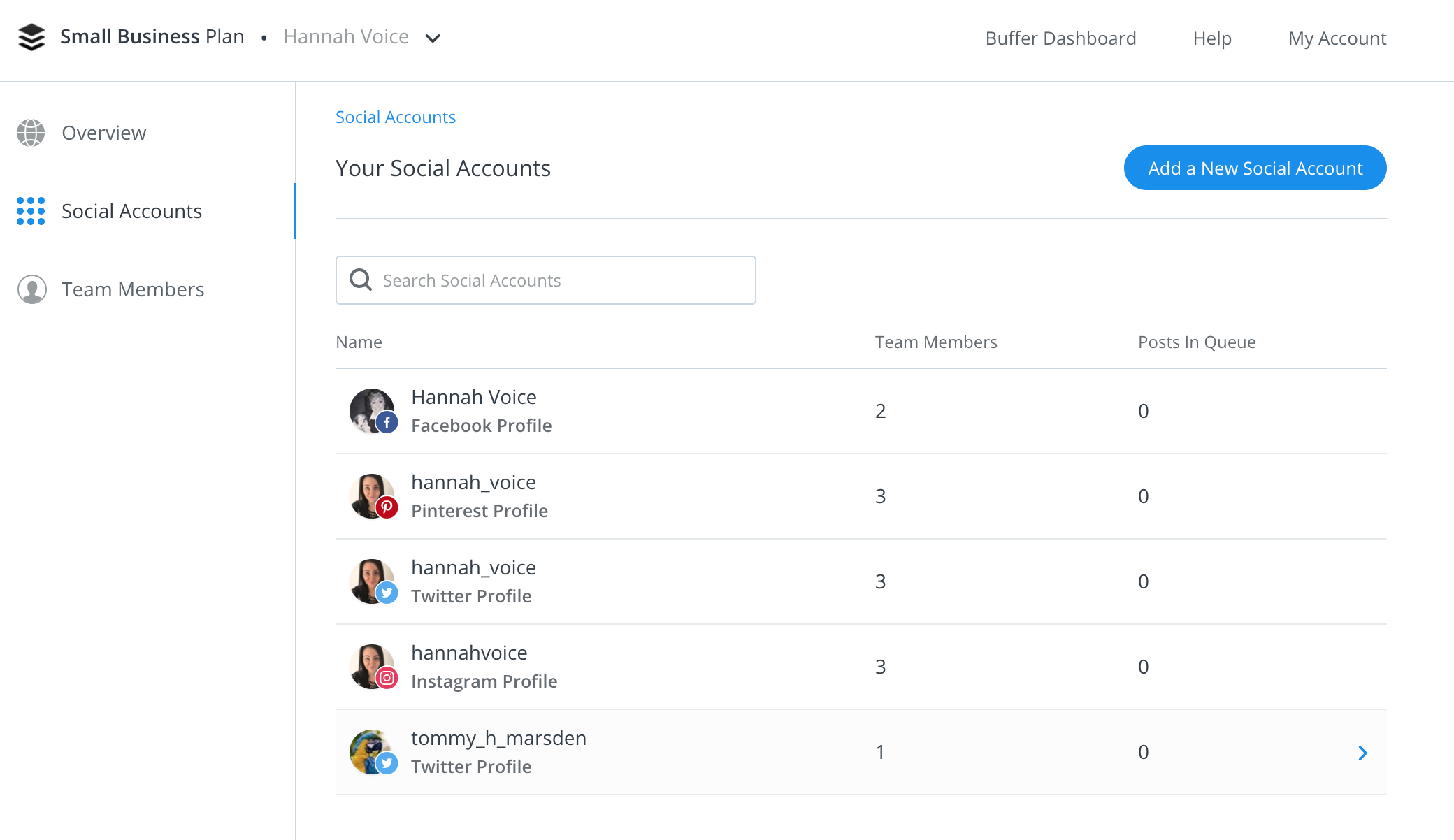Image resolution: width=1454 pixels, height=840 pixels.
Task: Click the Buffer stacked-layers logo
Action: (x=31, y=37)
